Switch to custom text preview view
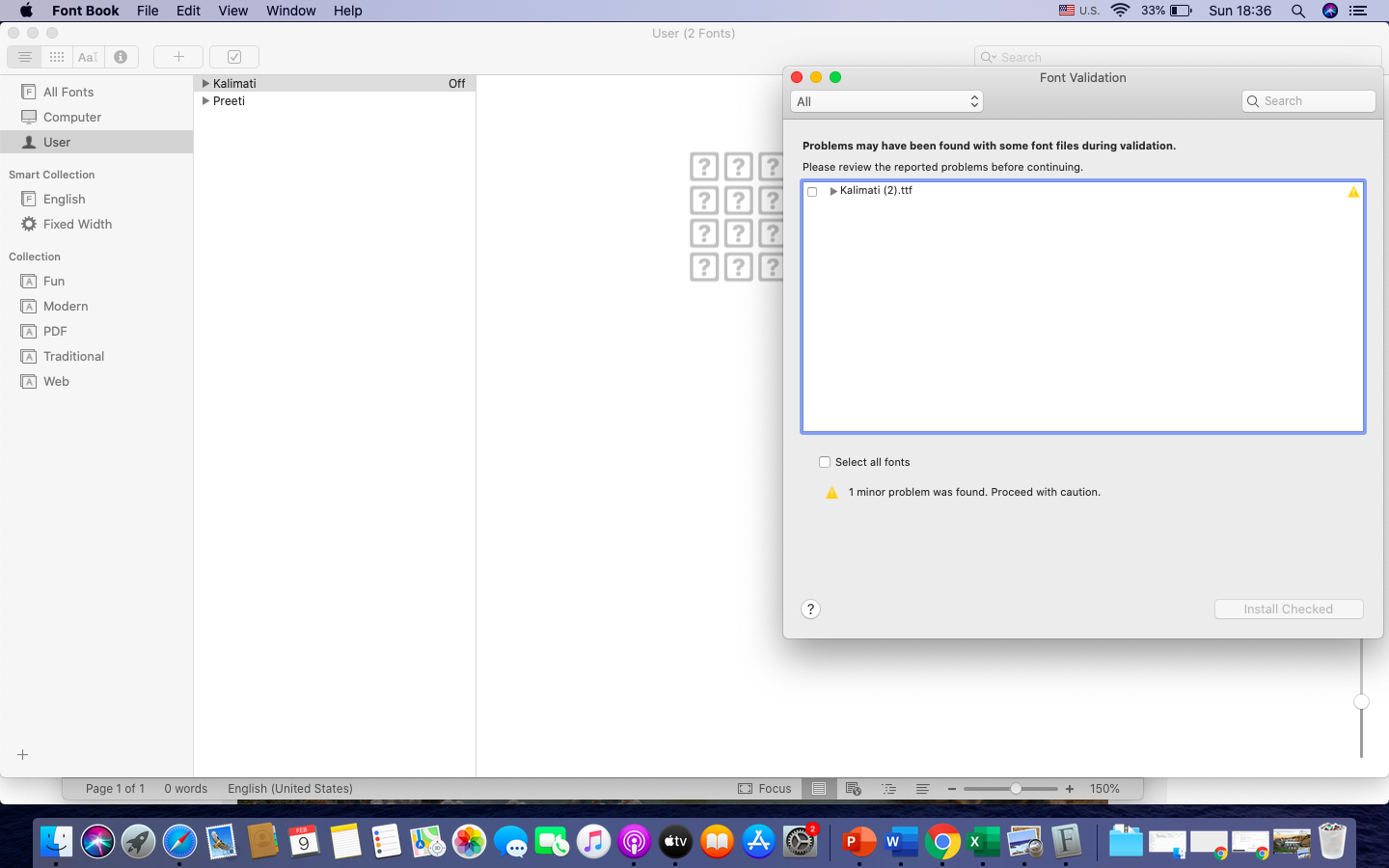This screenshot has width=1389, height=868. coord(88,57)
